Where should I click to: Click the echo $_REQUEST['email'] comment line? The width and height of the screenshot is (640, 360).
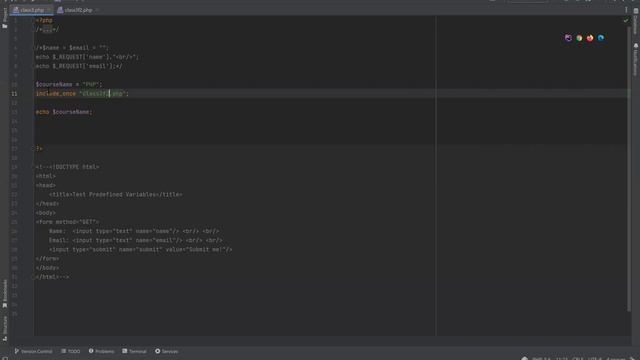(79, 66)
